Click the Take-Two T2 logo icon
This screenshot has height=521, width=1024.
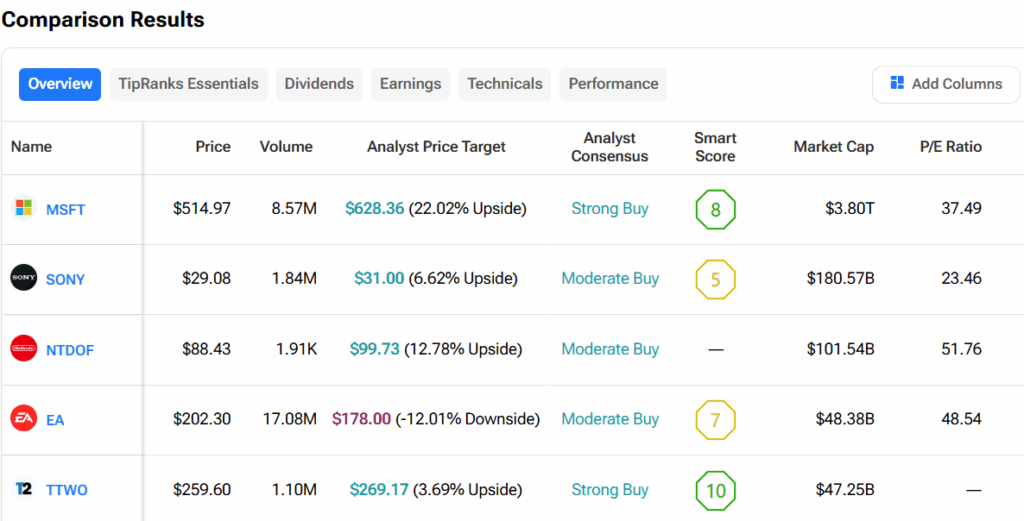pos(24,488)
